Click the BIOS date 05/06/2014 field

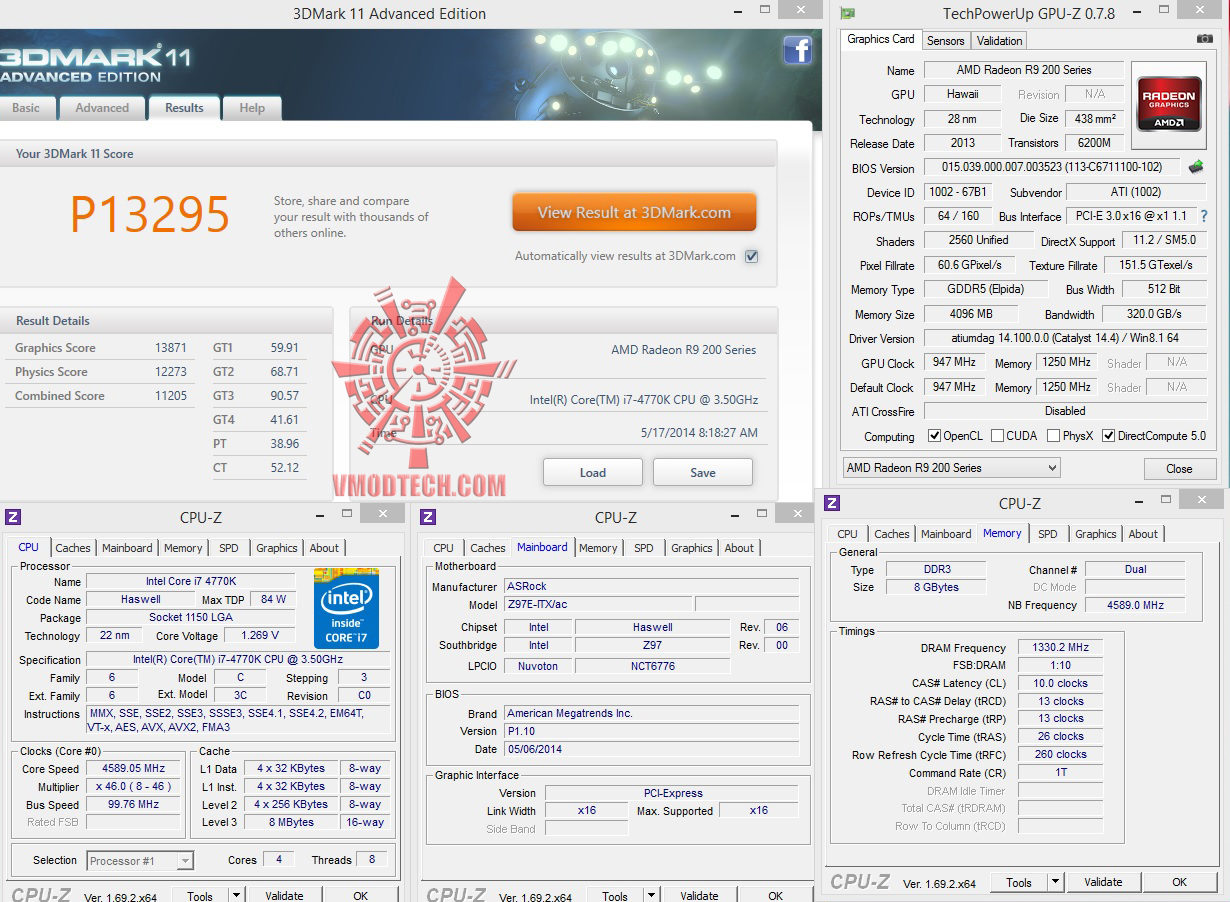pyautogui.click(x=651, y=749)
